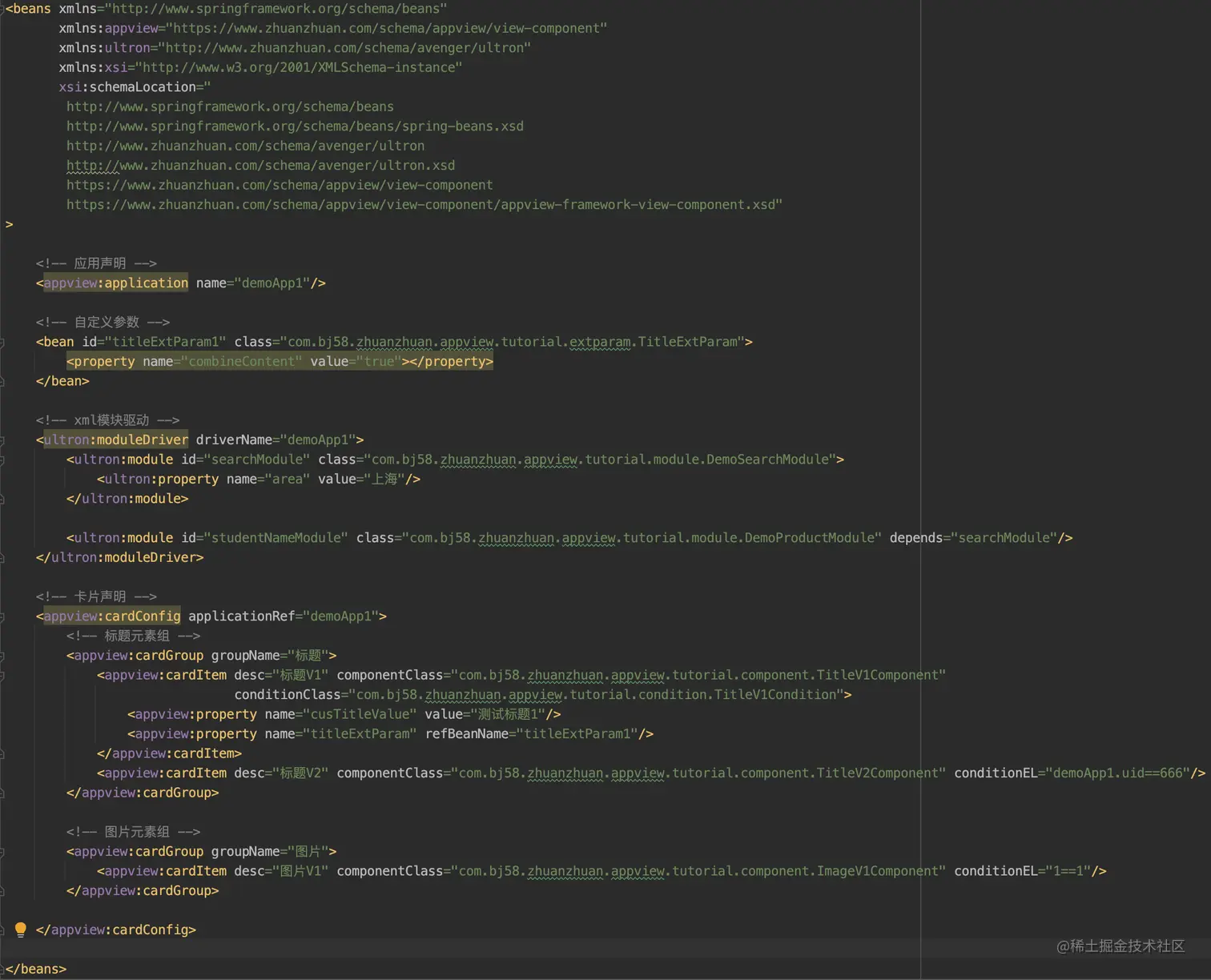
Task: Click the "true" property value
Action: pyautogui.click(x=379, y=361)
